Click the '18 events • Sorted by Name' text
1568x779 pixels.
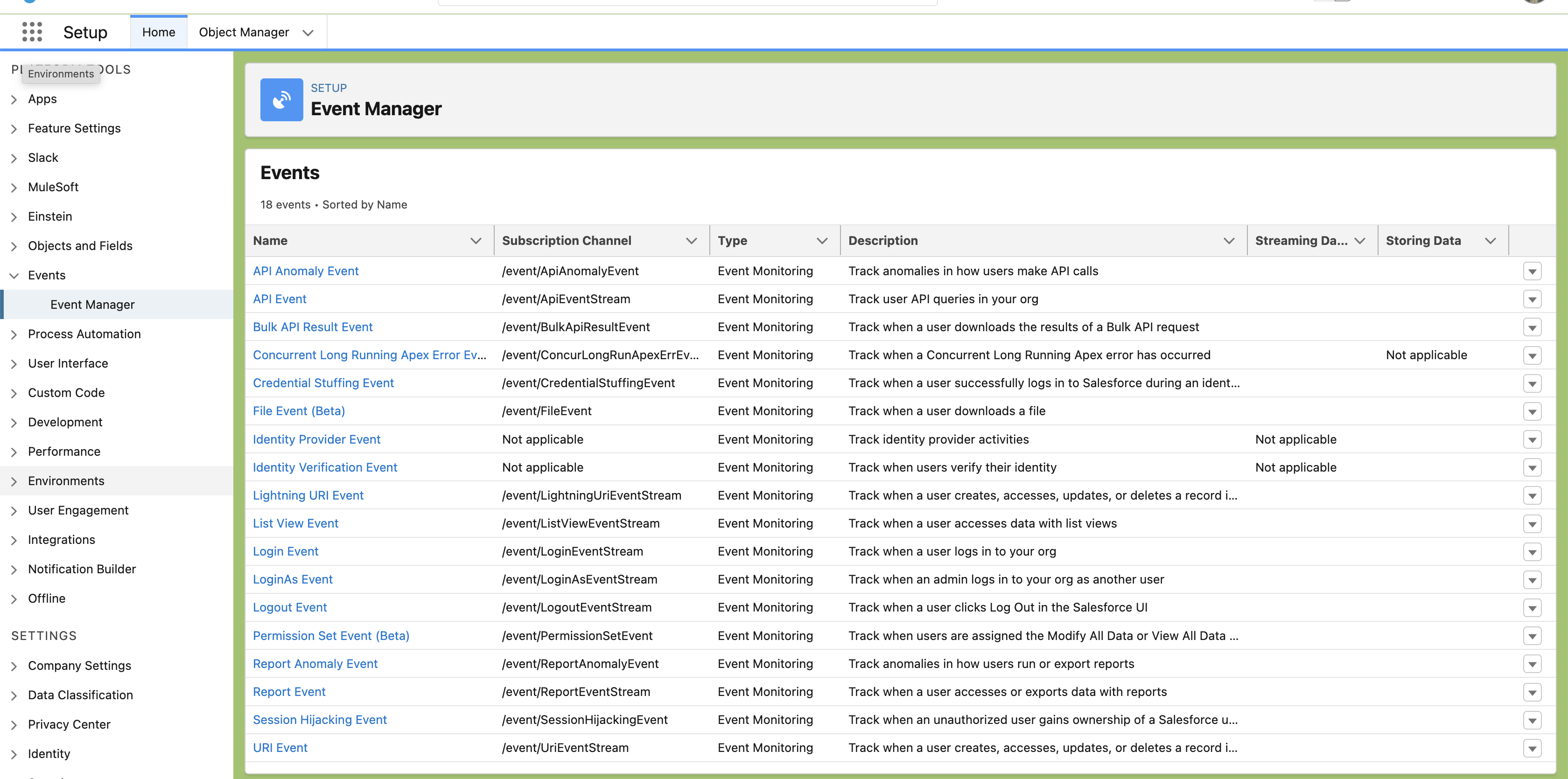334,204
